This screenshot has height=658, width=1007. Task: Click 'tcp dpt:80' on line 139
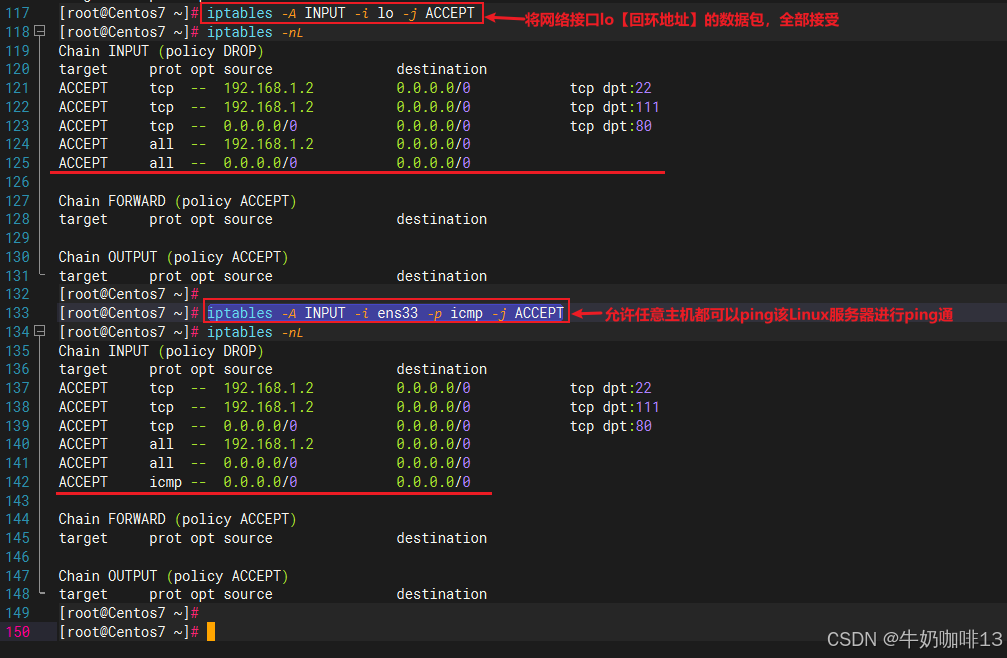[611, 426]
